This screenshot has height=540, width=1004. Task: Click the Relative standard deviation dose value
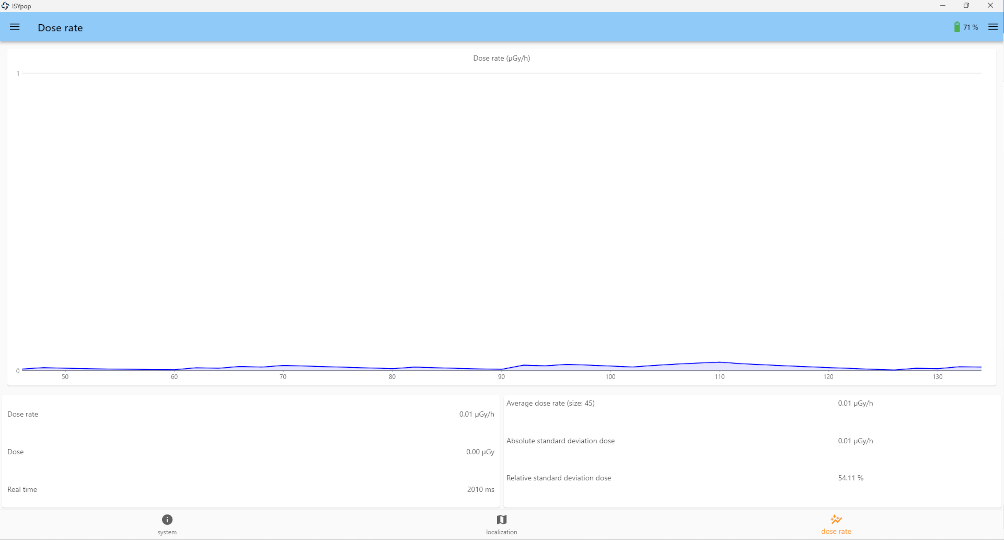tap(850, 478)
